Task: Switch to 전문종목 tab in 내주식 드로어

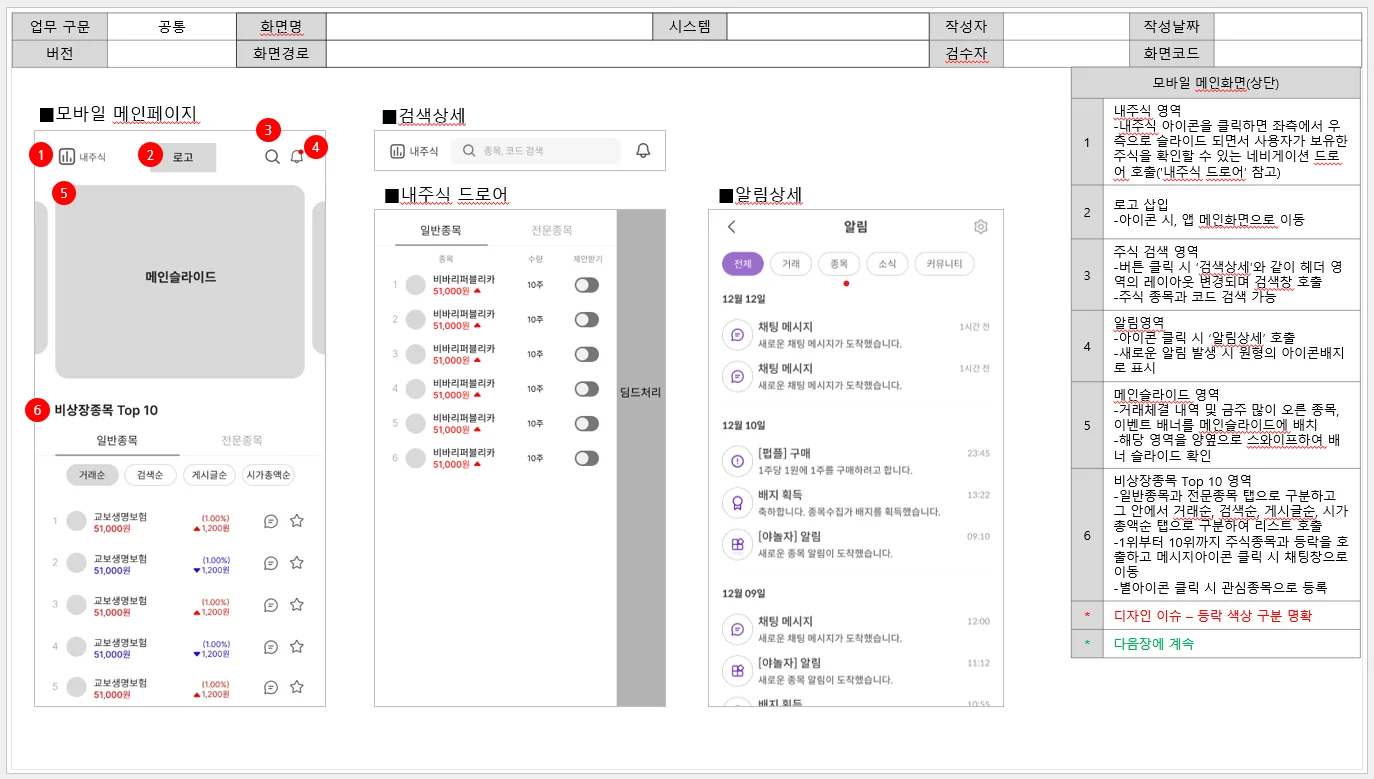Action: (552, 230)
